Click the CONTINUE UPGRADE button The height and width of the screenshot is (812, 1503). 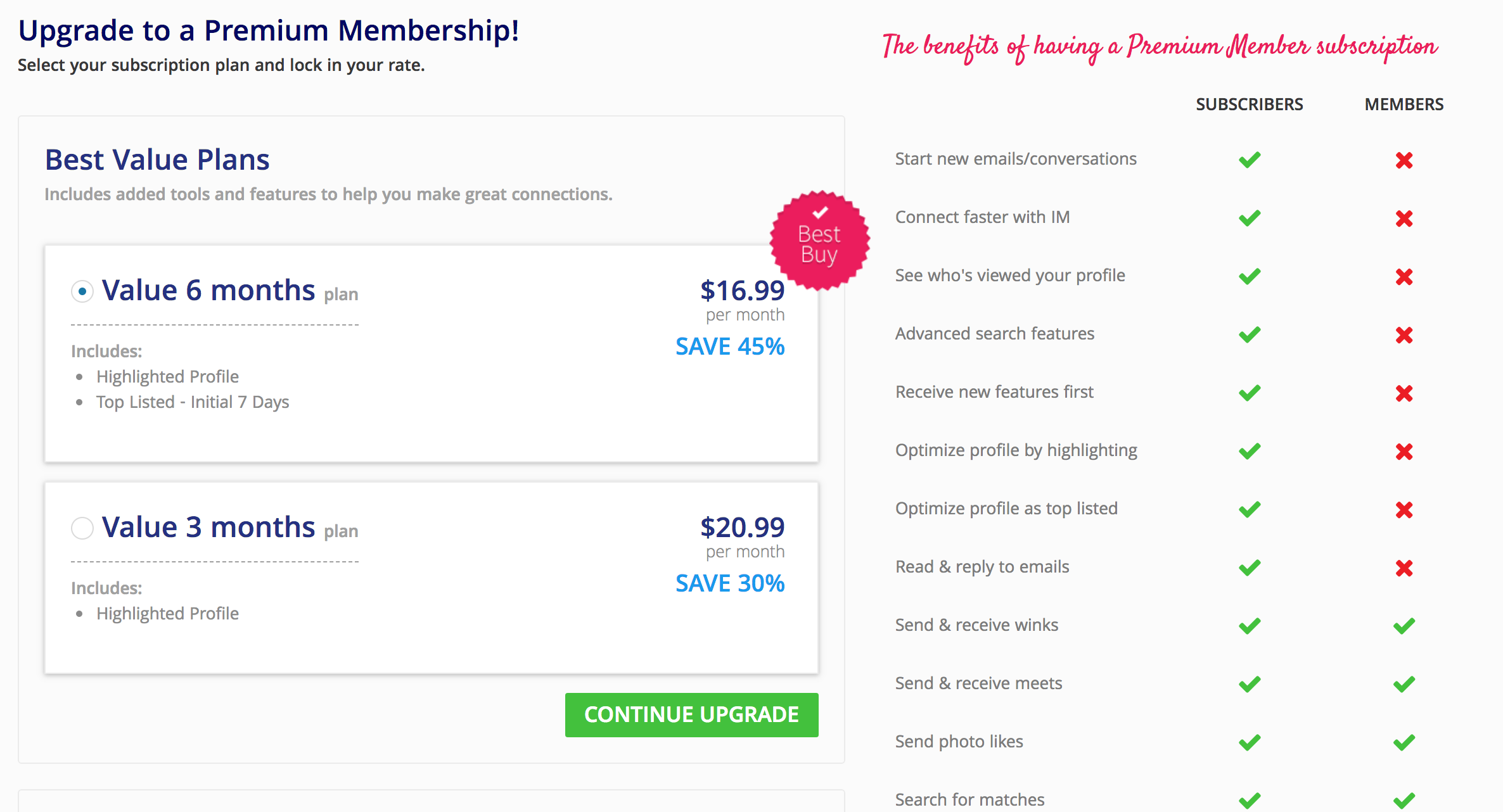[x=691, y=714]
